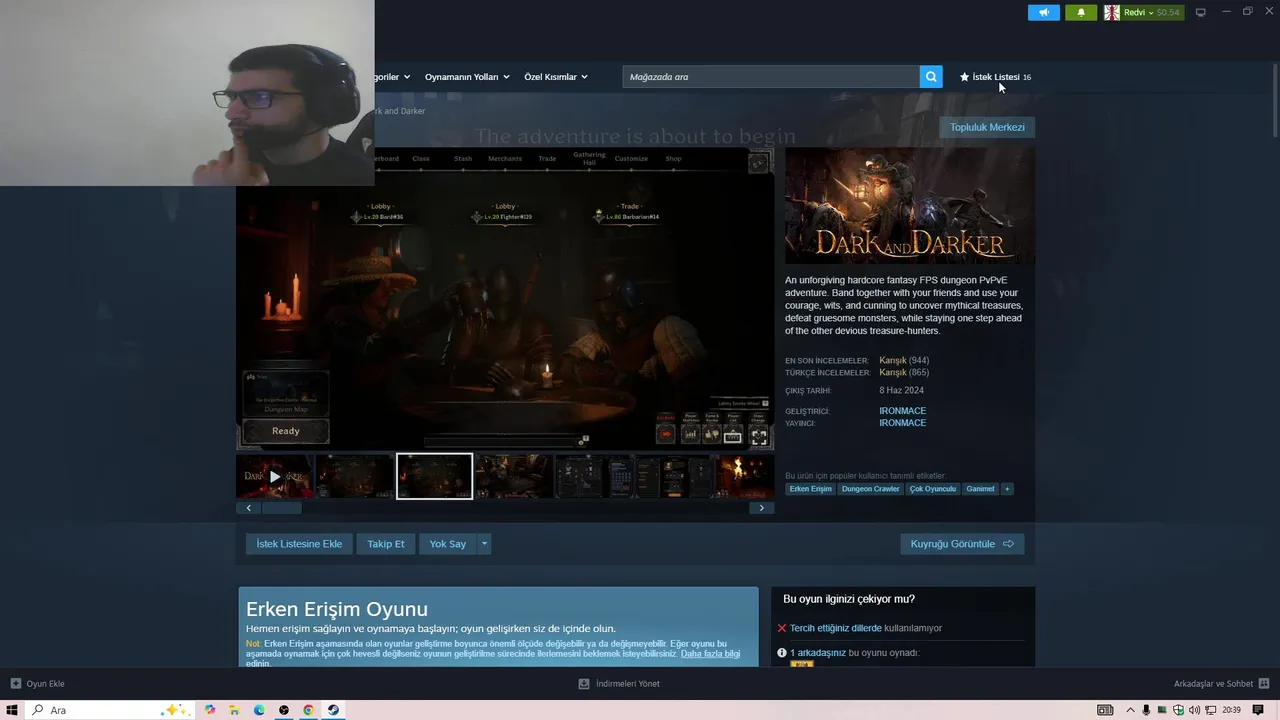Open the Dungeon Crawler tag

870,489
